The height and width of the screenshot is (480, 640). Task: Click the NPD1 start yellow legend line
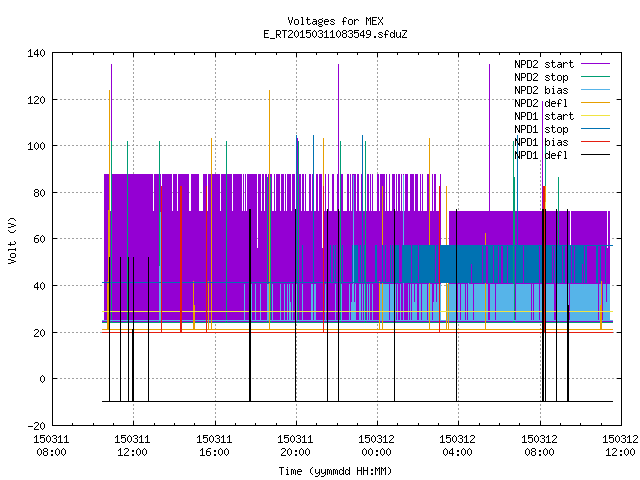pyautogui.click(x=595, y=116)
